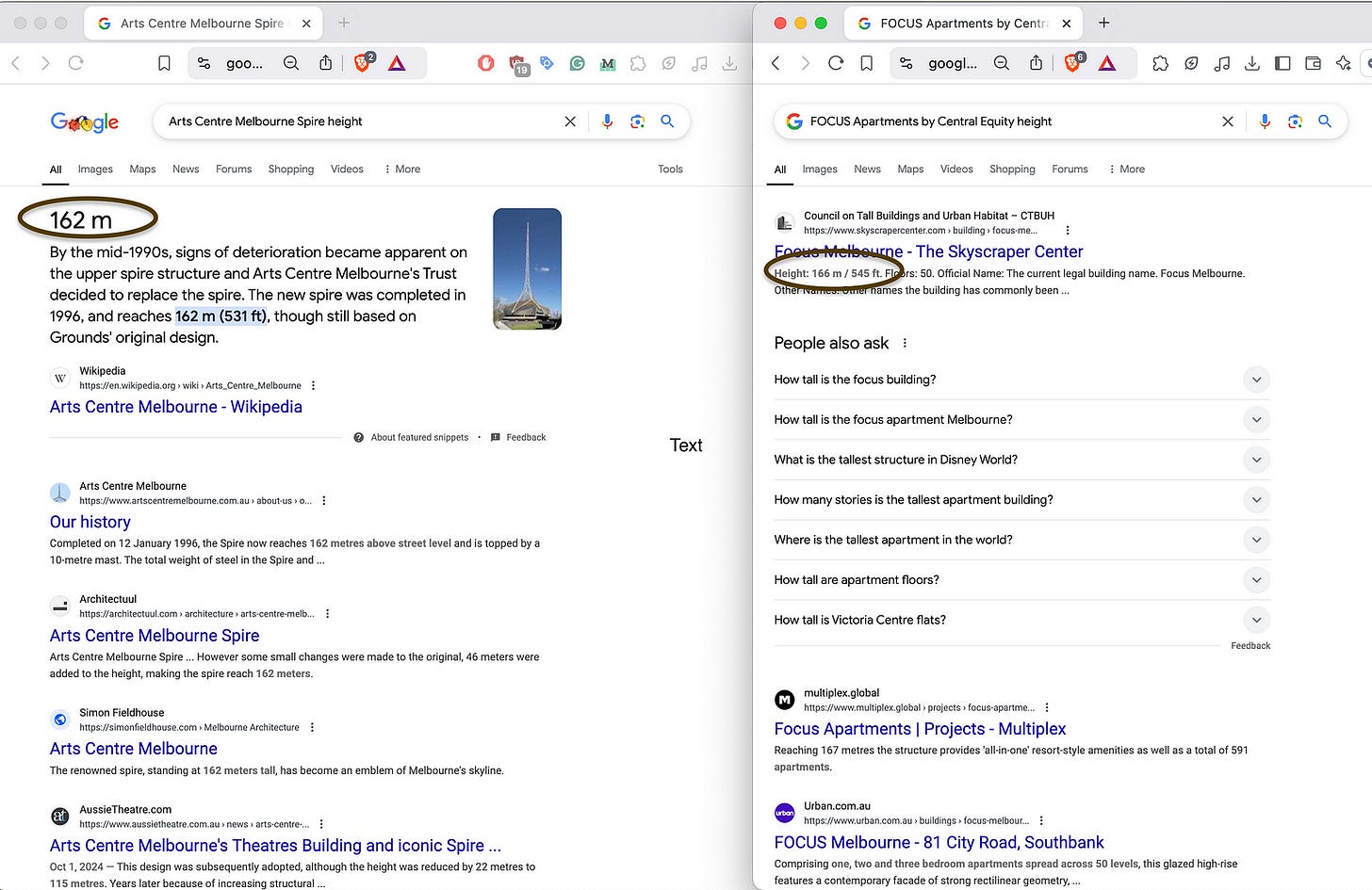The image size is (1372, 890).
Task: Open the Leo AI sparkle icon
Action: point(1343,63)
